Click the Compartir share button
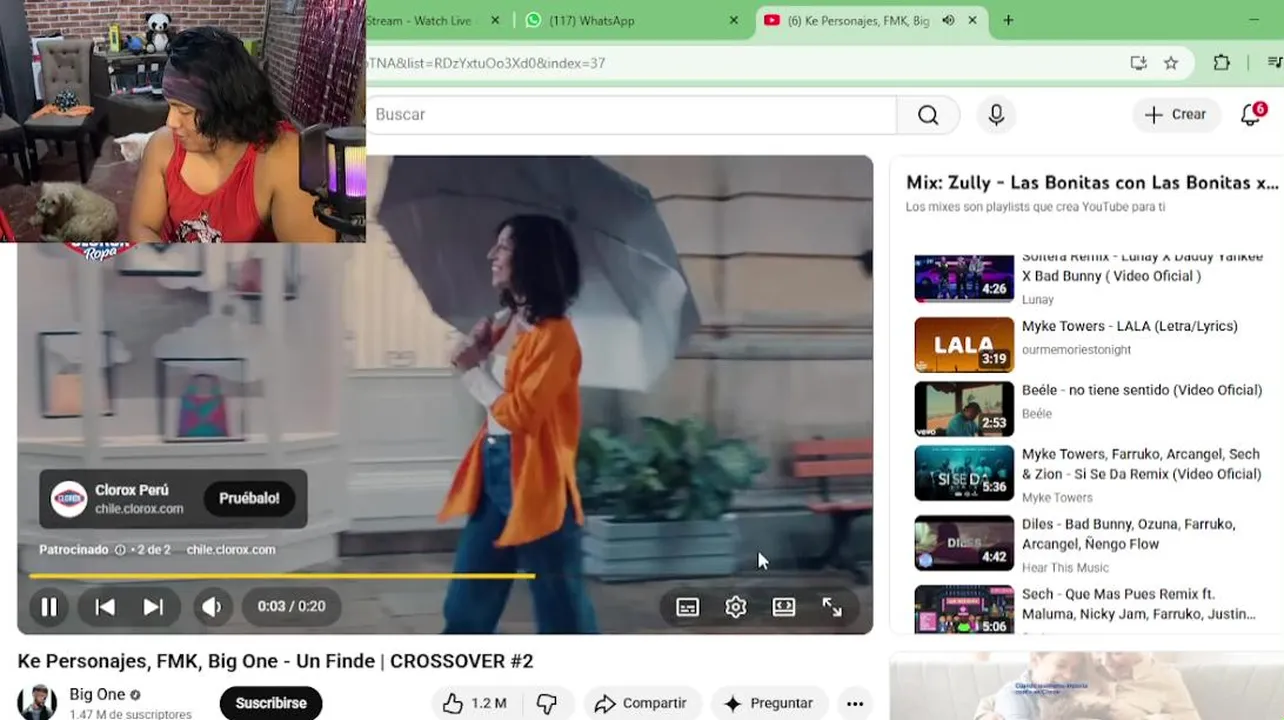Screen dimensions: 1284x720 (642, 703)
